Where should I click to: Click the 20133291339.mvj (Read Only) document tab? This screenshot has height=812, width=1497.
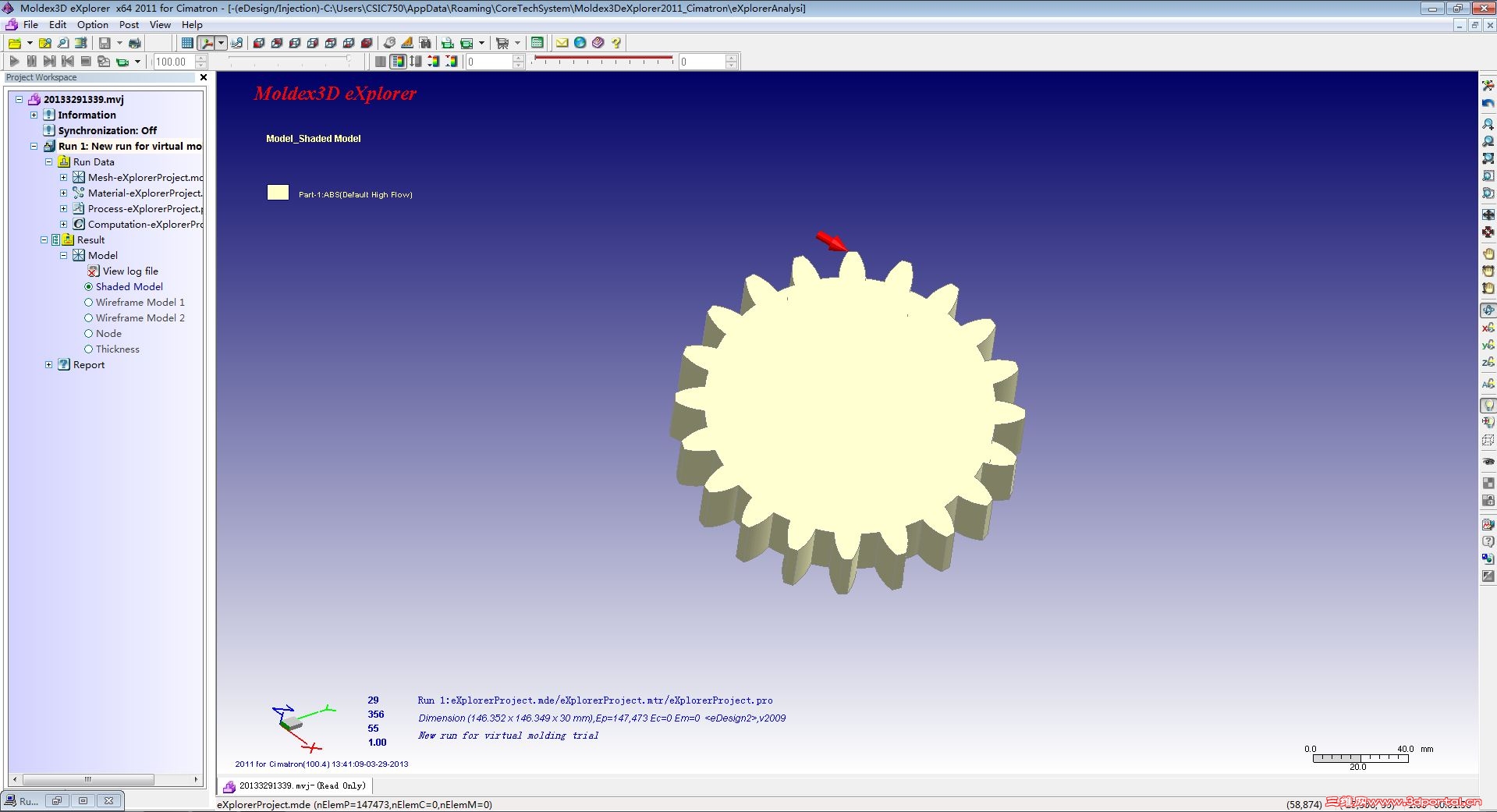[x=295, y=785]
